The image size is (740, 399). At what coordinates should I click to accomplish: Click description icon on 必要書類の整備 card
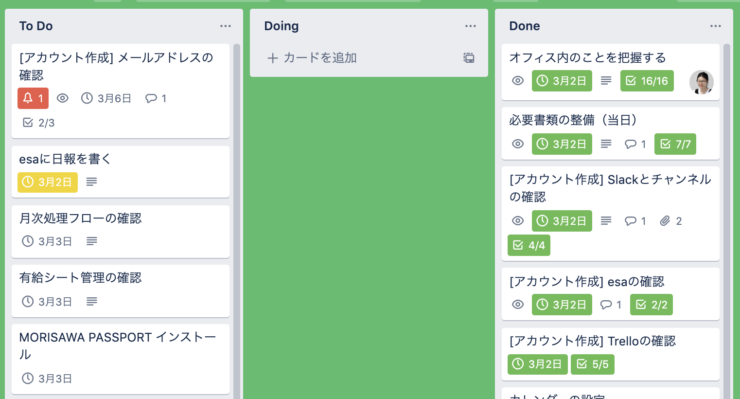[x=606, y=144]
